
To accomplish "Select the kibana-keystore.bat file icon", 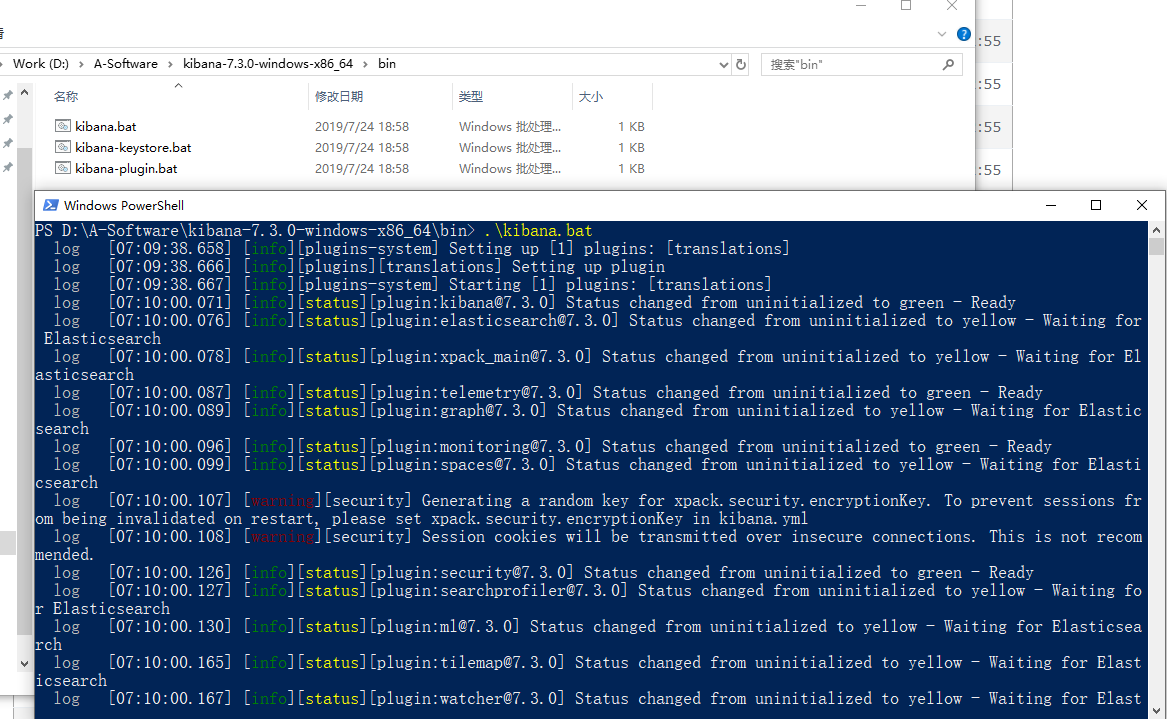I will coord(63,147).
